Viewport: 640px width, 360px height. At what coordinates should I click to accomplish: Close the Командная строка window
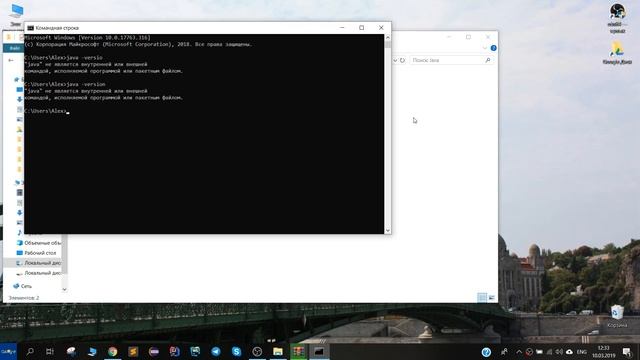(381, 28)
